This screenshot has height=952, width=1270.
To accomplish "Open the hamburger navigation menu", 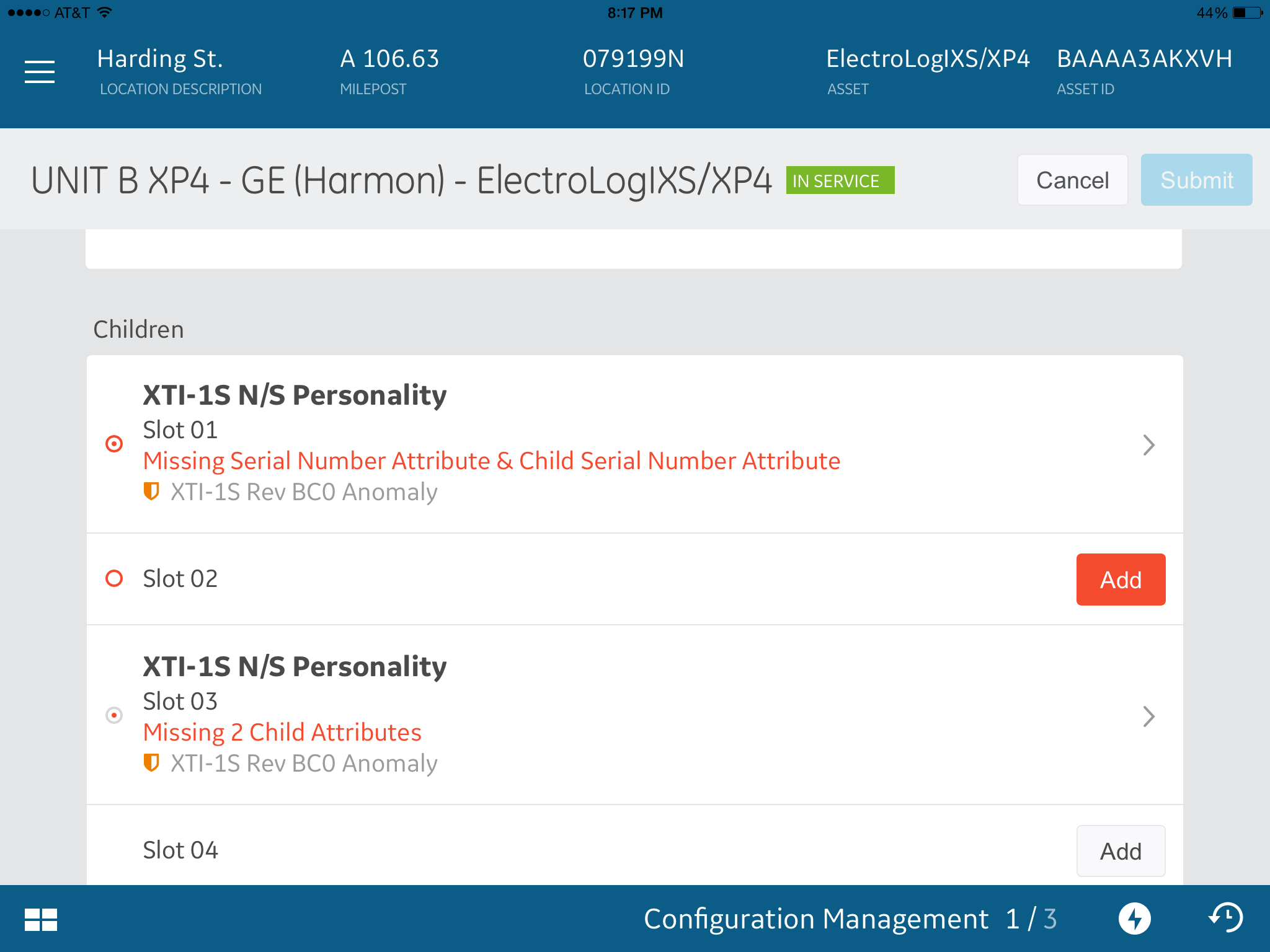I will (x=40, y=72).
